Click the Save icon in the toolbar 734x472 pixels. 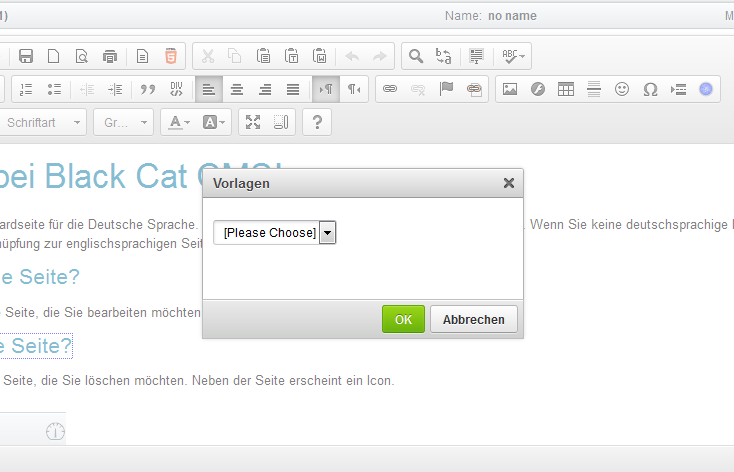click(26, 56)
